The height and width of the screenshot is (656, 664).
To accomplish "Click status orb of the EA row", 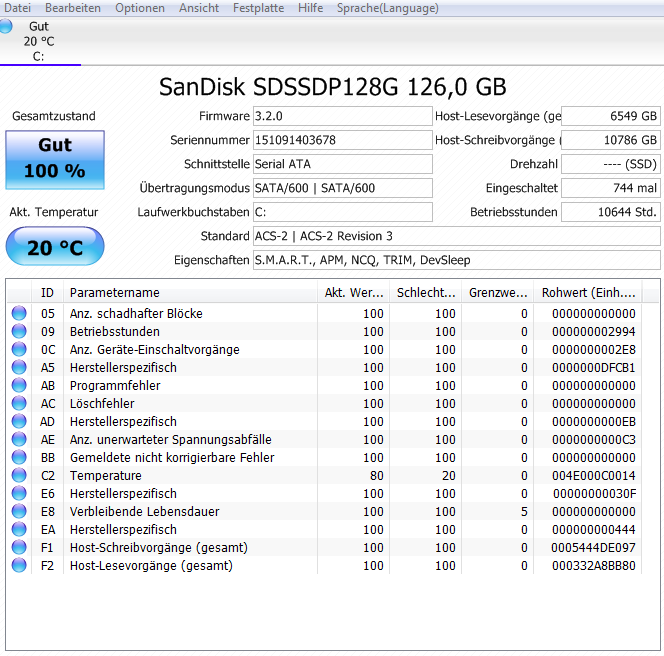I will (19, 529).
